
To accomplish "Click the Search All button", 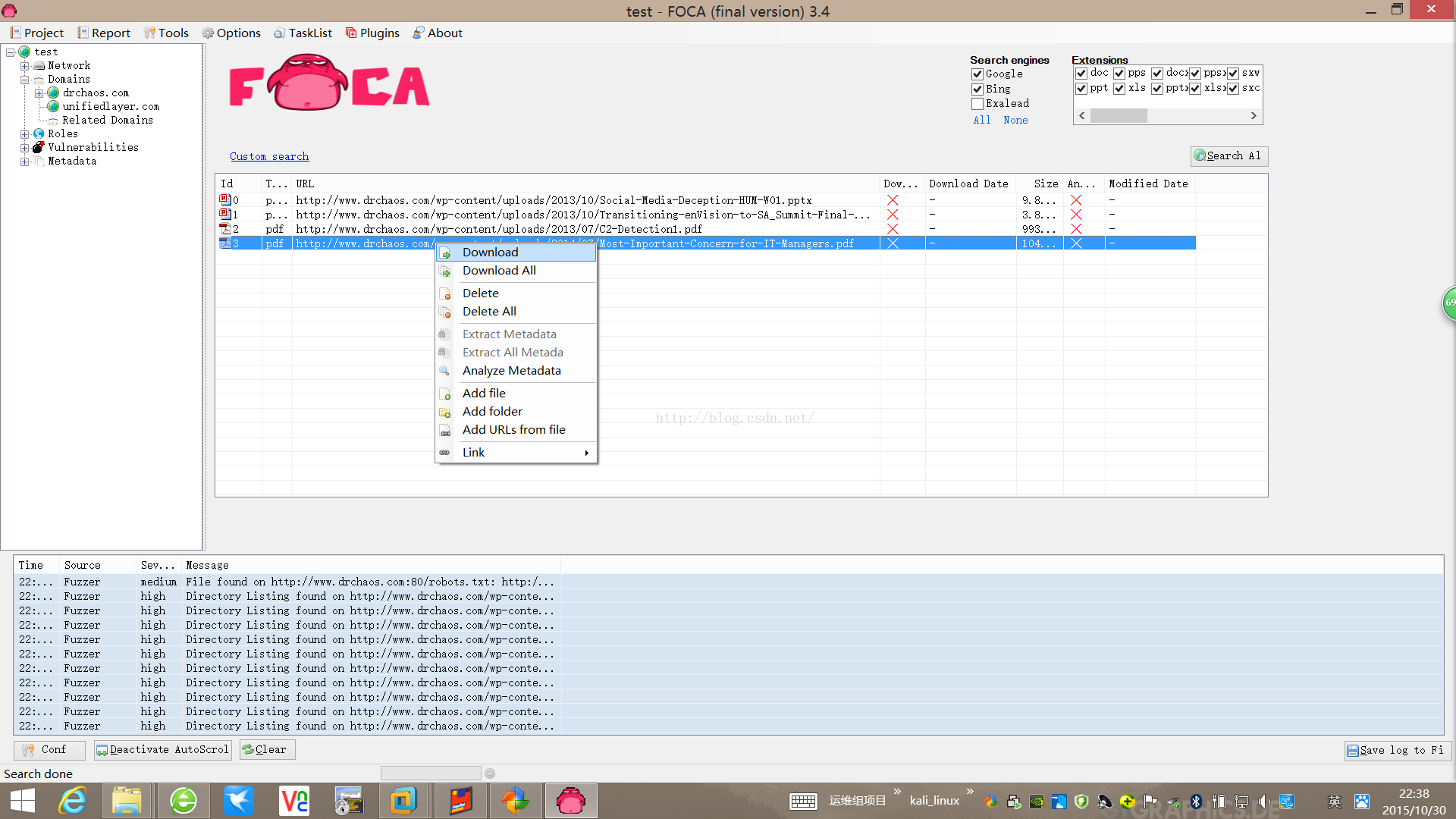I will (1228, 155).
